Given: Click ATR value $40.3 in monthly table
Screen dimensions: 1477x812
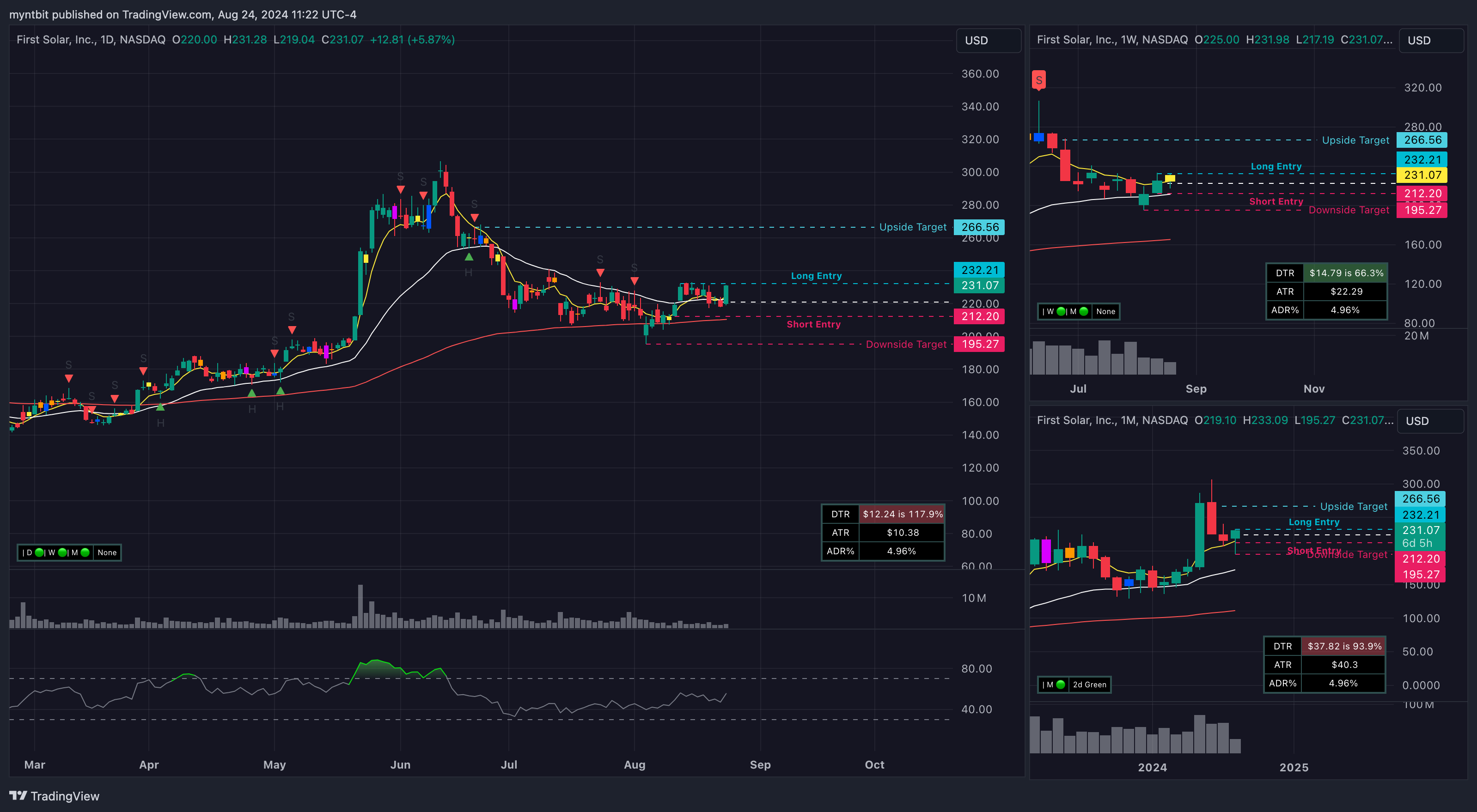Looking at the screenshot, I should tap(1344, 664).
